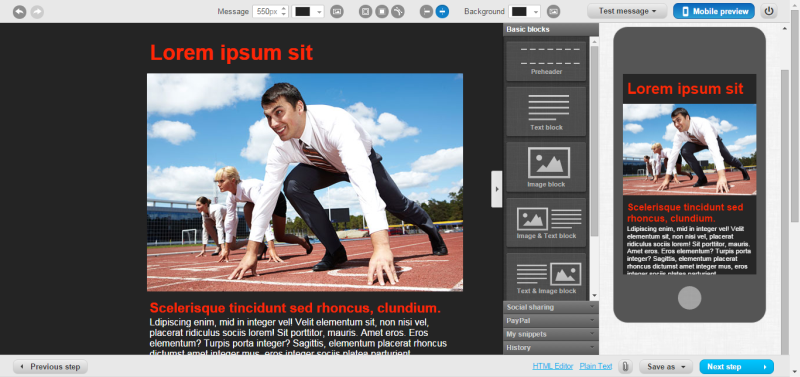Image resolution: width=800 pixels, height=377 pixels.
Task: Toggle the Mobile preview button
Action: [x=714, y=11]
